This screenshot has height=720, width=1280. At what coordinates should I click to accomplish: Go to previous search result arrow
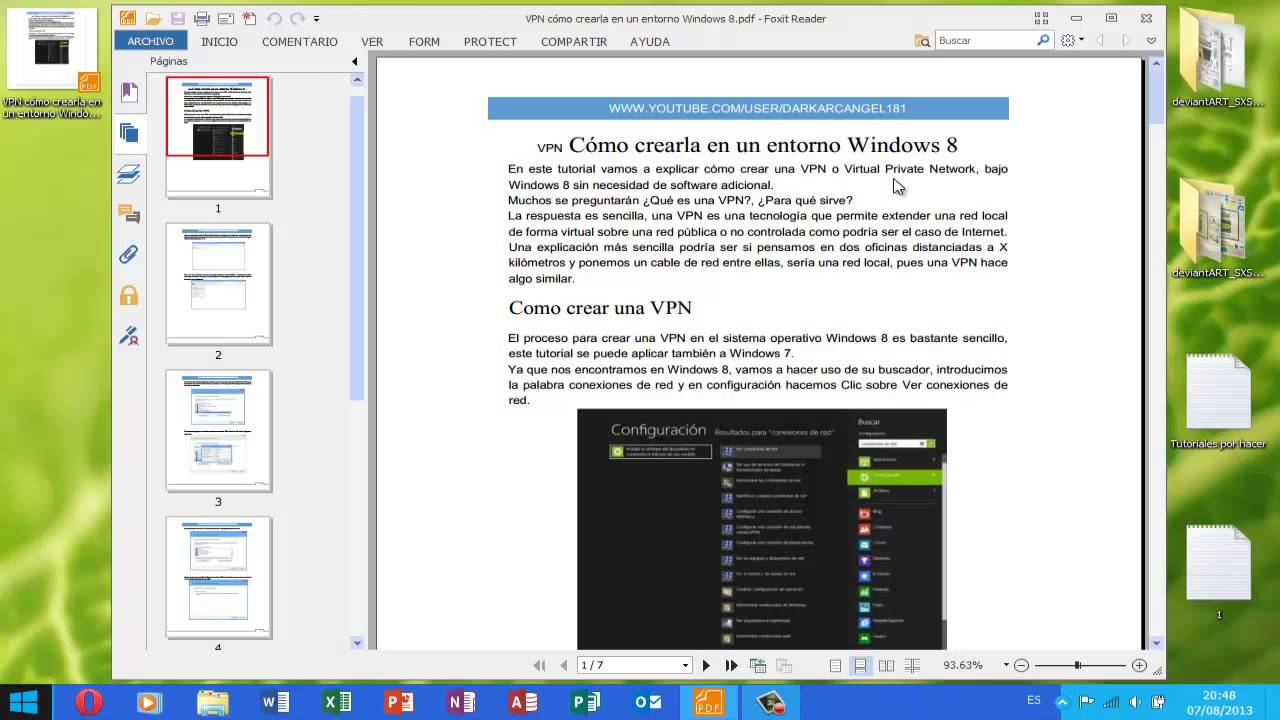click(1100, 40)
